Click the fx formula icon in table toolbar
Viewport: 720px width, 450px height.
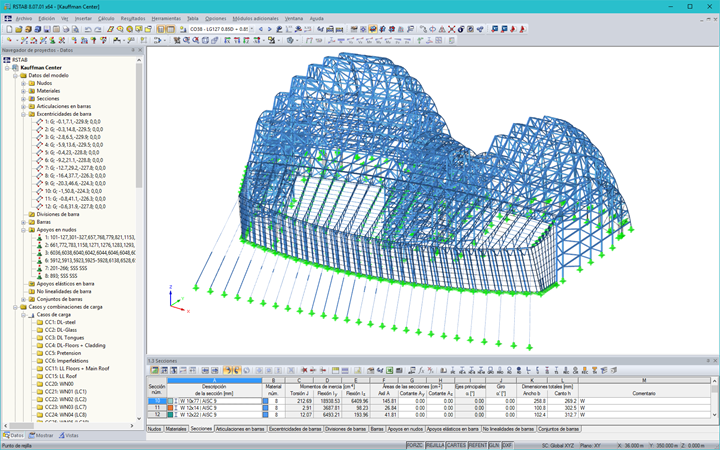pyautogui.click(x=421, y=370)
